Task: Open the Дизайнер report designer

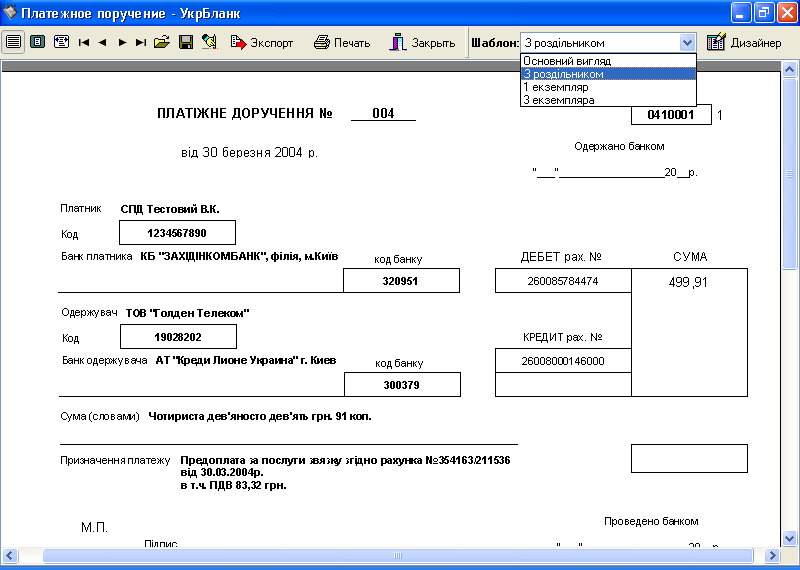Action: [x=745, y=43]
